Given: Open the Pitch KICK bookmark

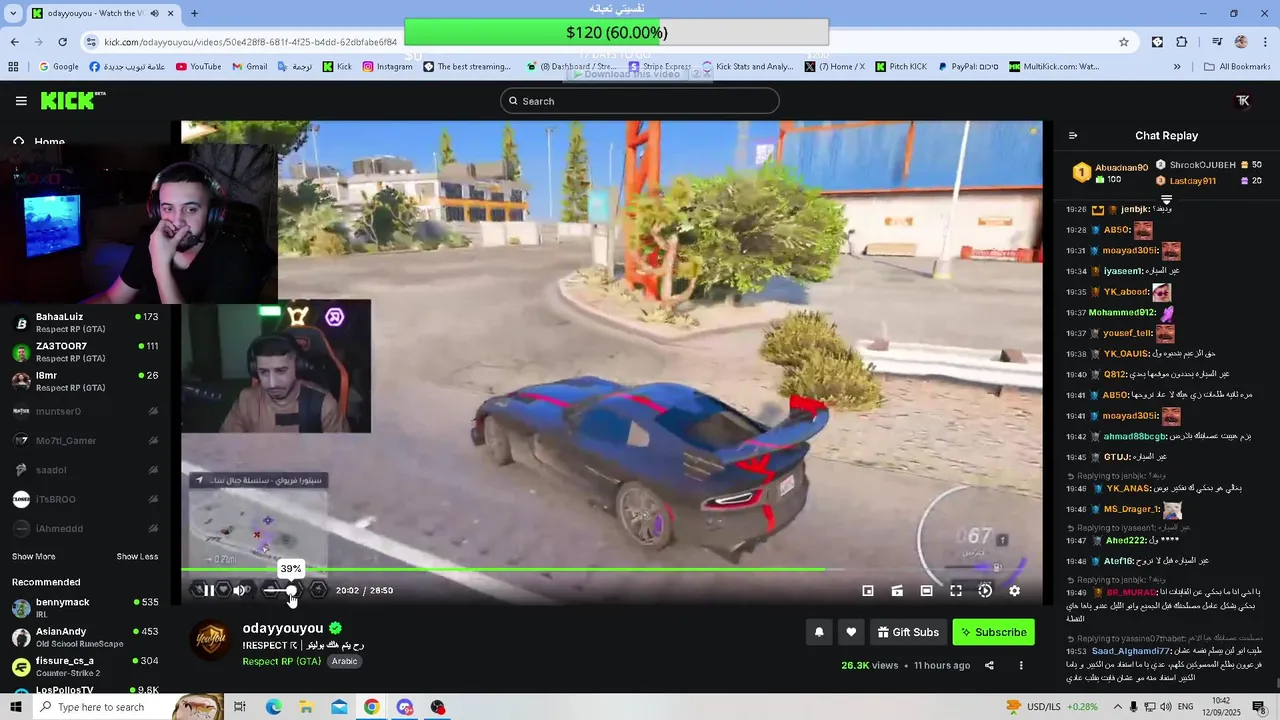Looking at the screenshot, I should [901, 67].
